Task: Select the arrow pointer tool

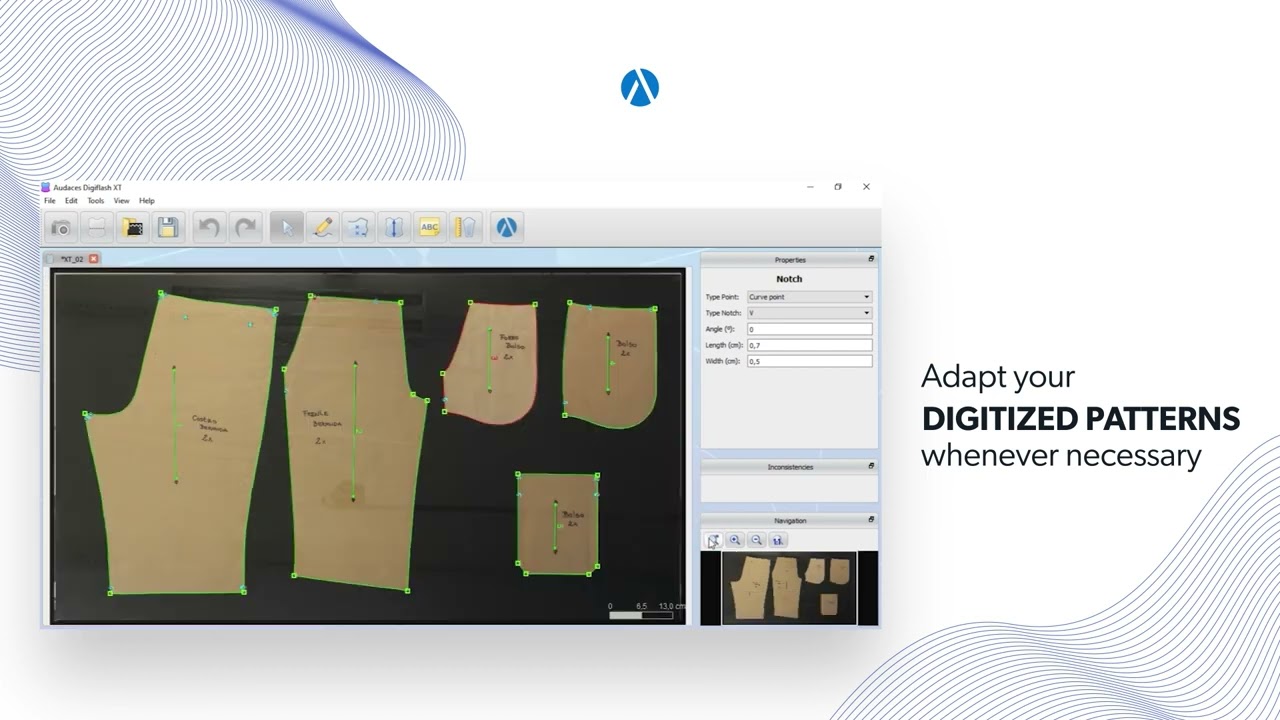Action: [286, 228]
